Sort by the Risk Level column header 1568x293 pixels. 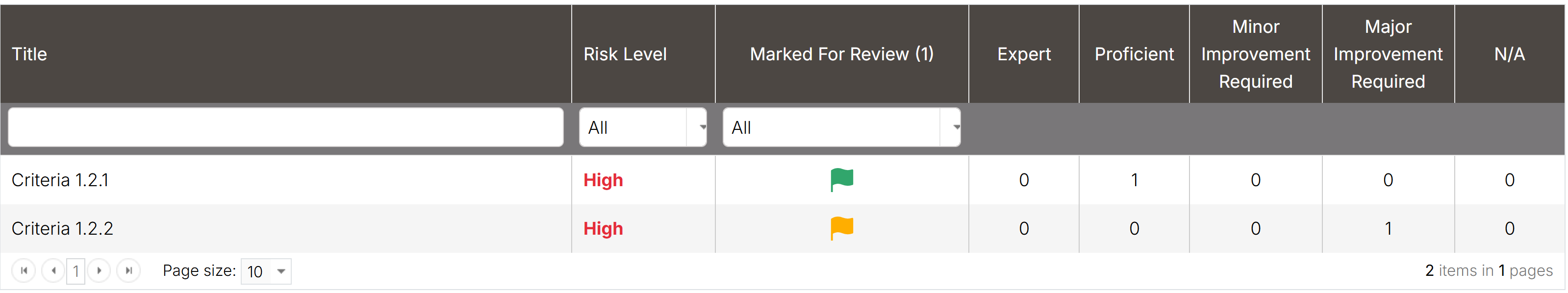(x=625, y=54)
